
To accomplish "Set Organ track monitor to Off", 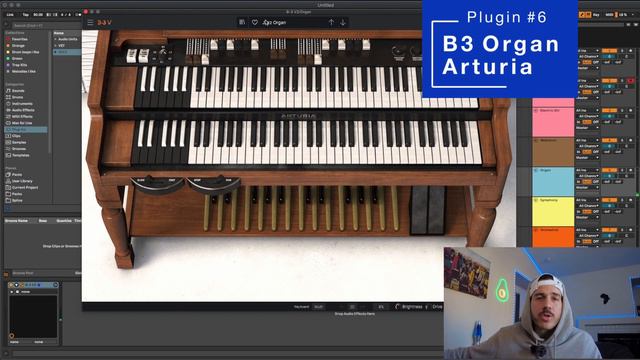I will pos(596,182).
